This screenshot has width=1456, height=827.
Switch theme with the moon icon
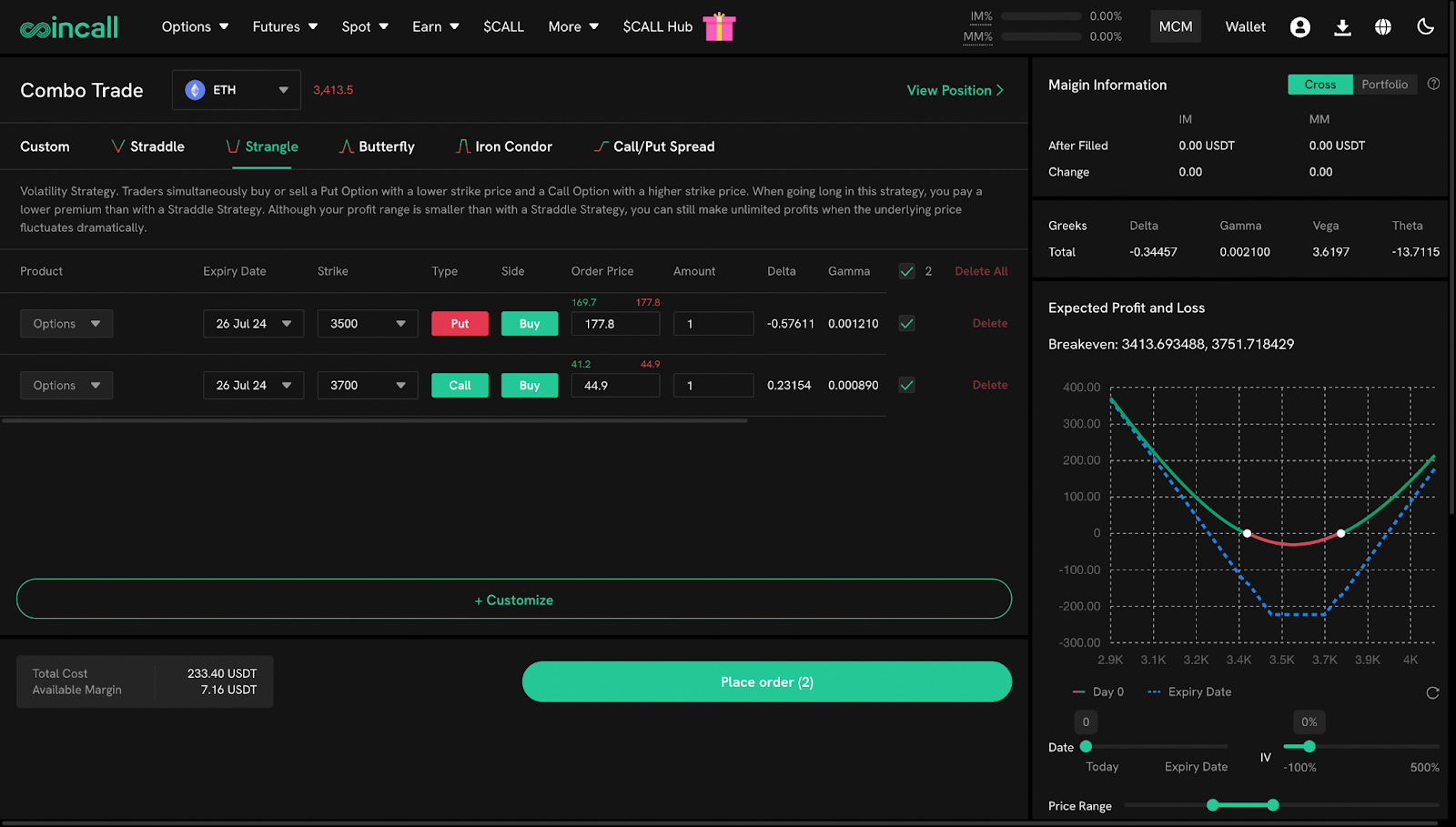coord(1425,26)
